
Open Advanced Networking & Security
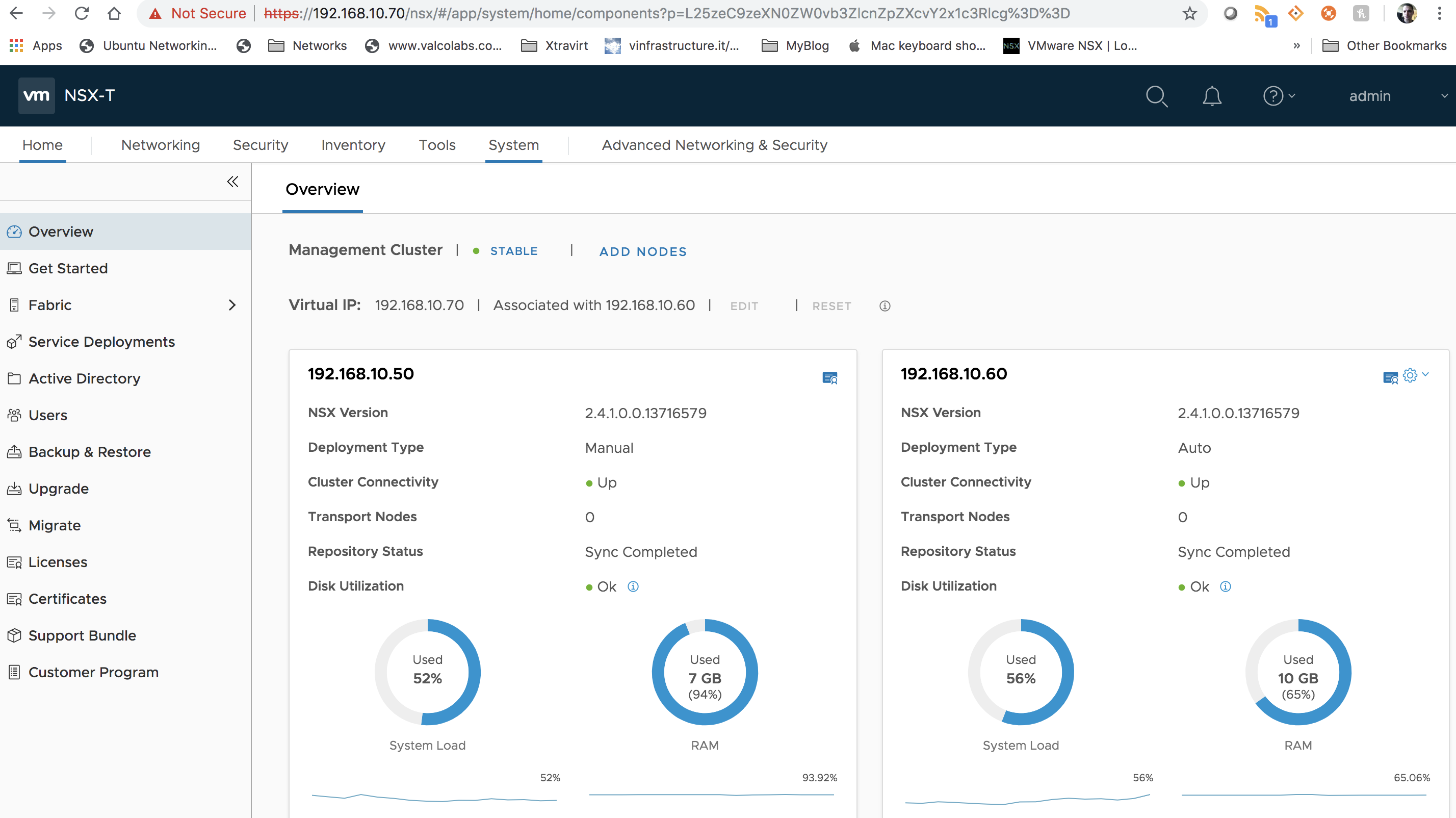714,145
